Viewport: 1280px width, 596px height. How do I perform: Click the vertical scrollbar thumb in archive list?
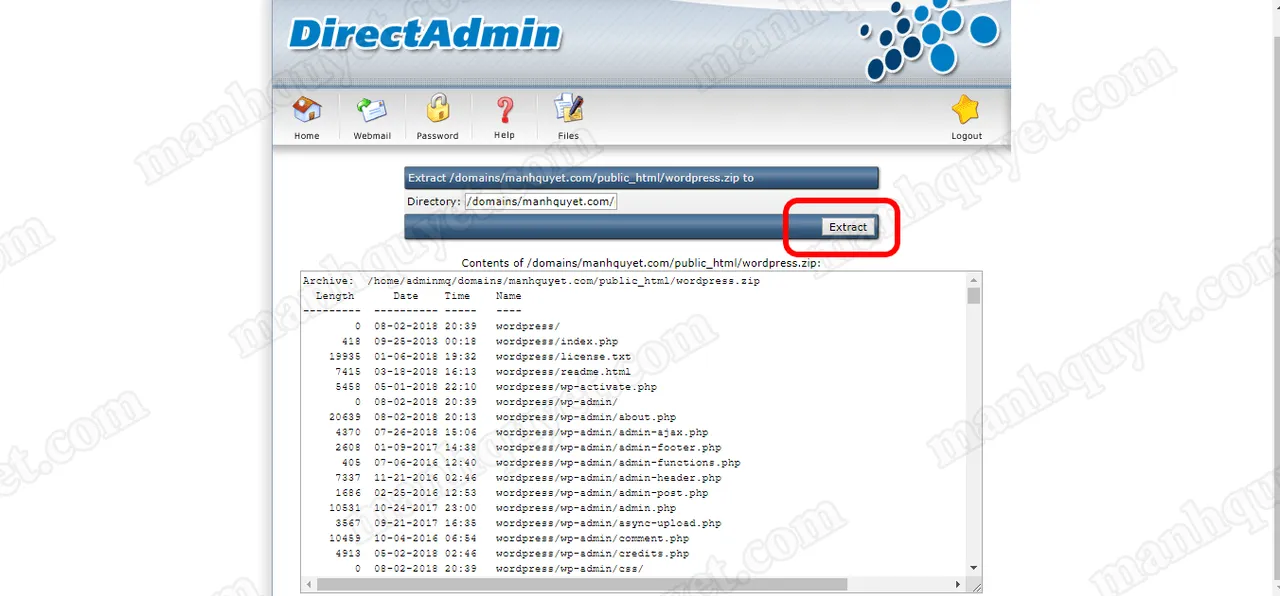pyautogui.click(x=974, y=295)
